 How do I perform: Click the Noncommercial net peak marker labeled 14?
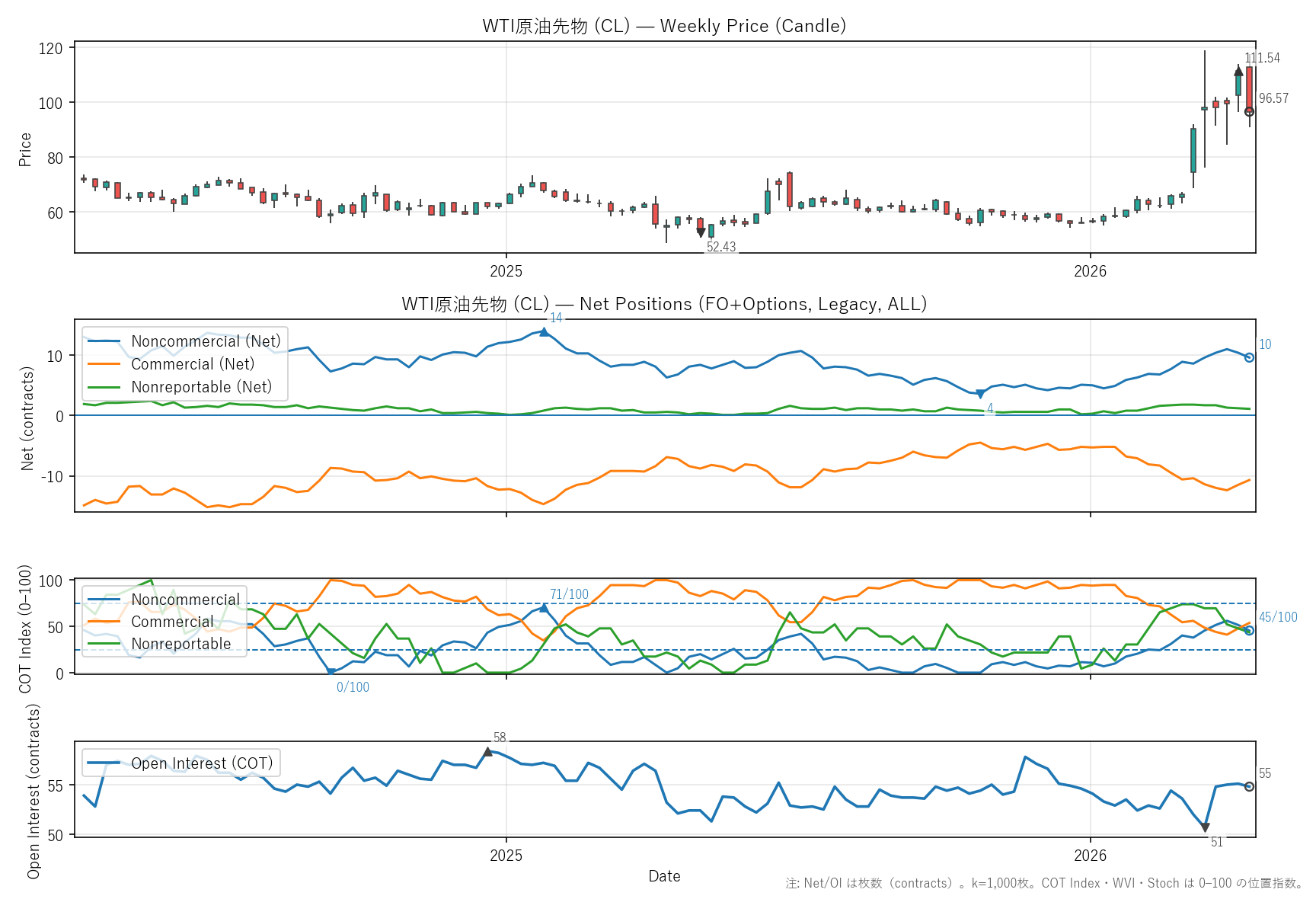pos(544,331)
